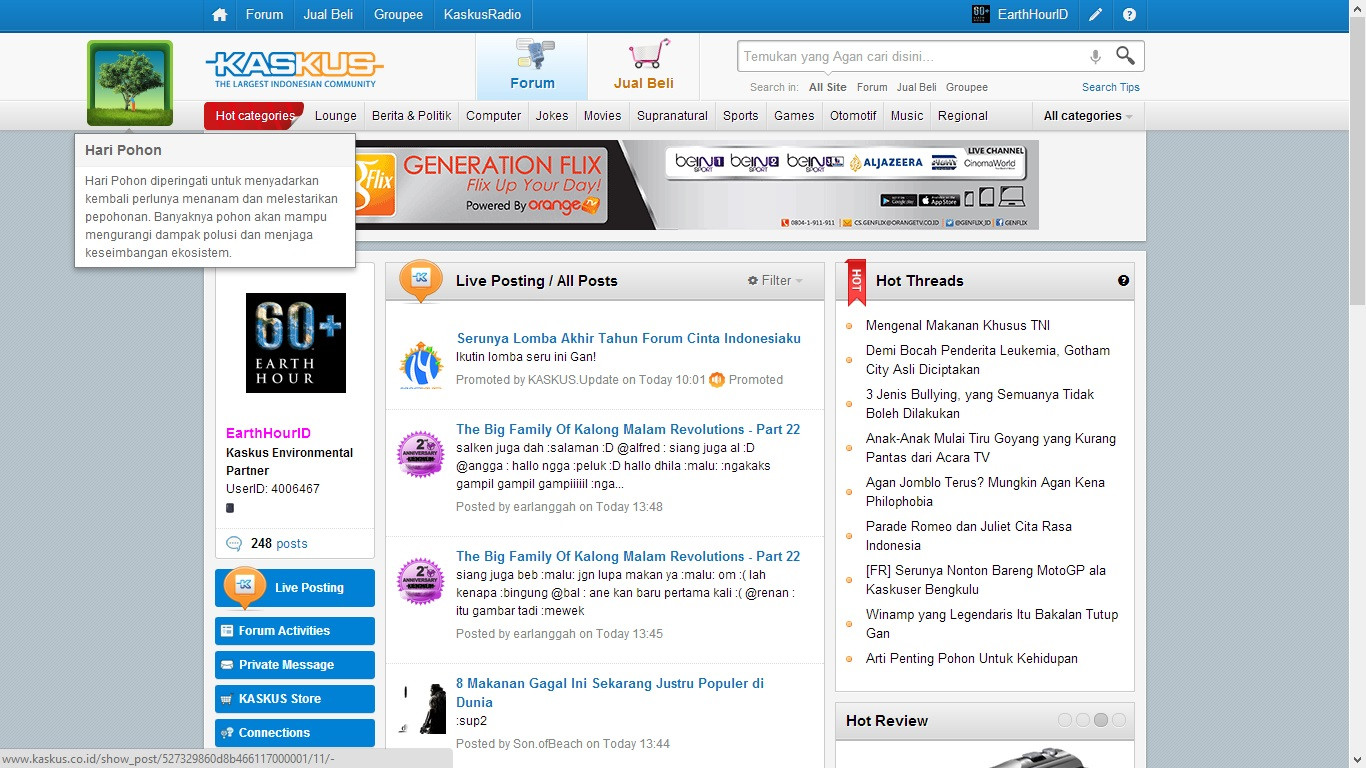Image resolution: width=1366 pixels, height=768 pixels.
Task: Select the Groupee search scope option
Action: point(966,88)
